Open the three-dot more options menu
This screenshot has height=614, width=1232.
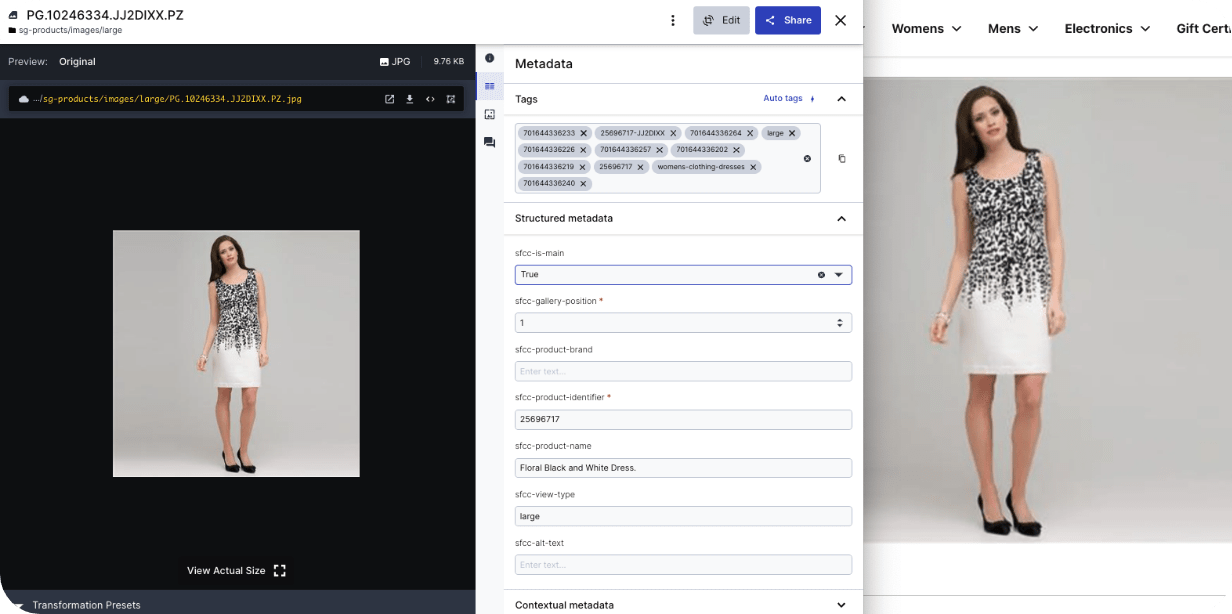673,20
